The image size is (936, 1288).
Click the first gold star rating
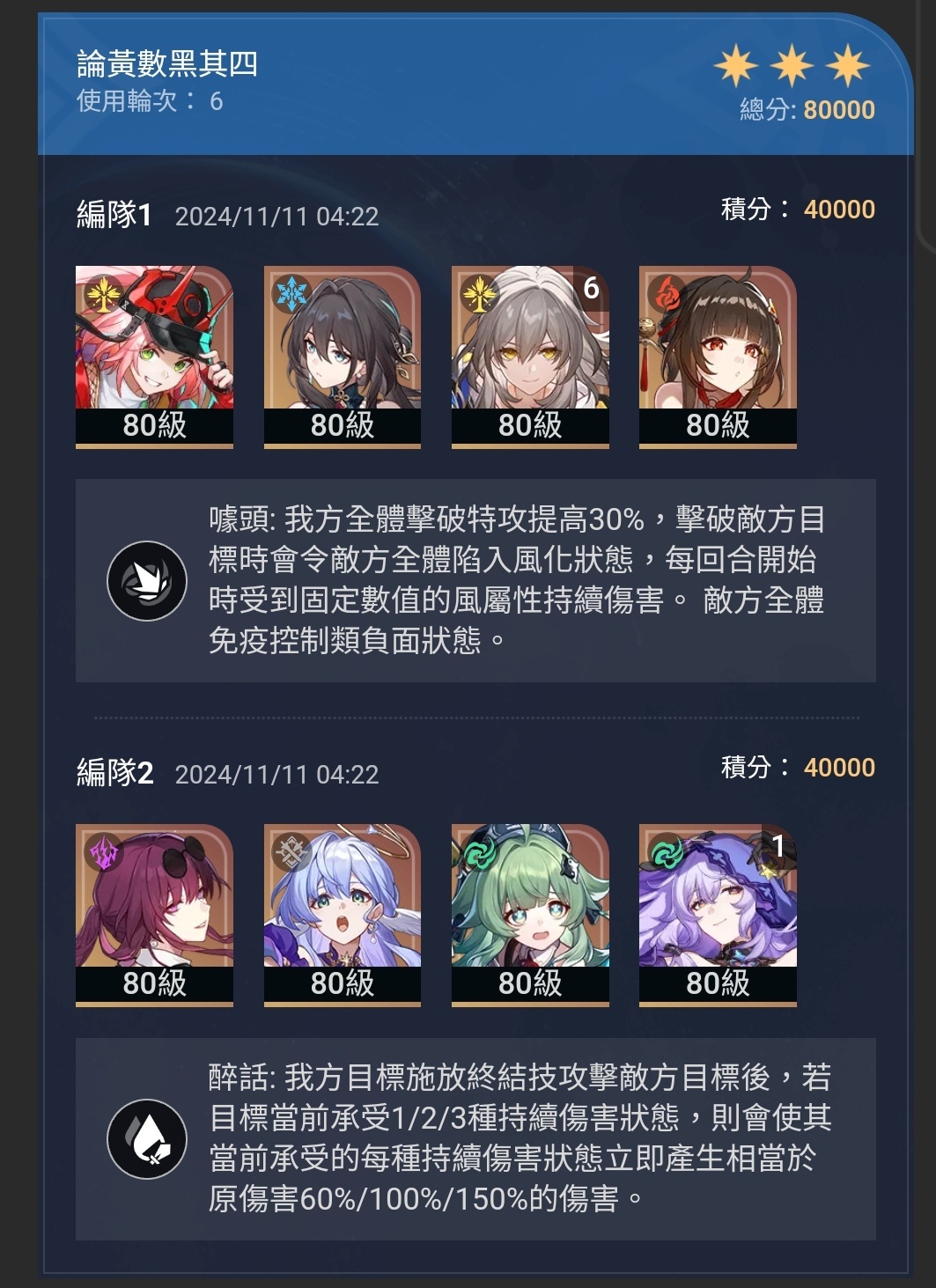tap(735, 66)
